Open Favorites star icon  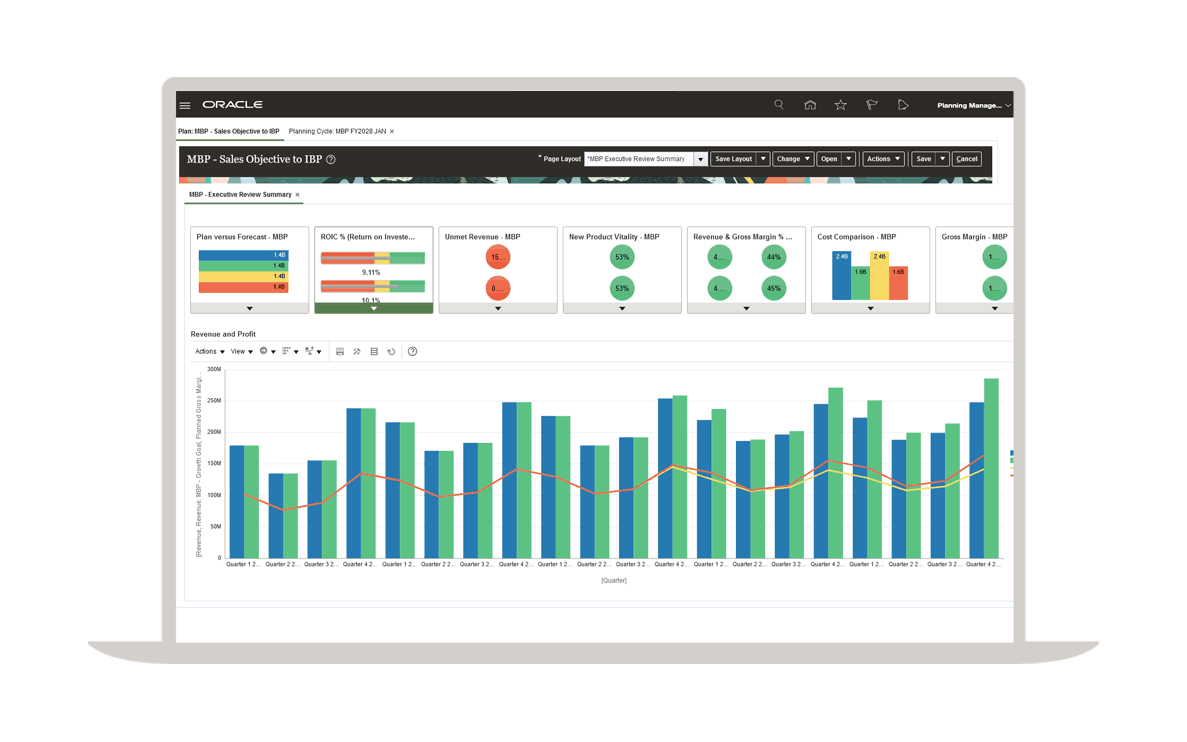[841, 105]
